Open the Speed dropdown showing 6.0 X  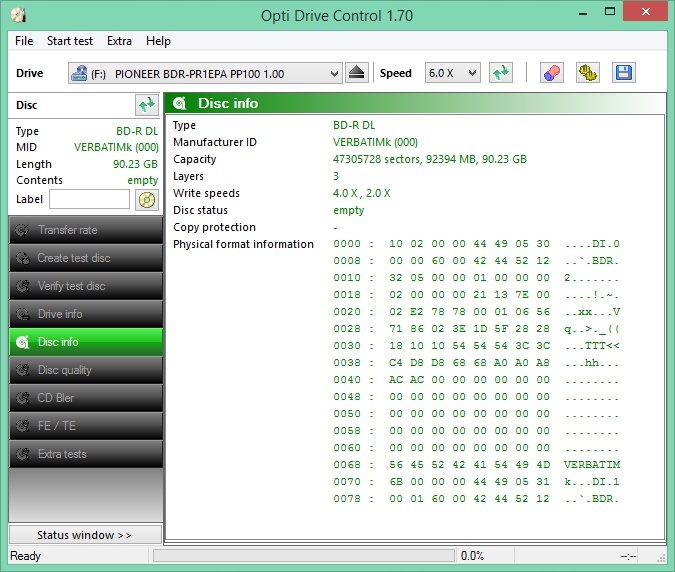coord(452,73)
